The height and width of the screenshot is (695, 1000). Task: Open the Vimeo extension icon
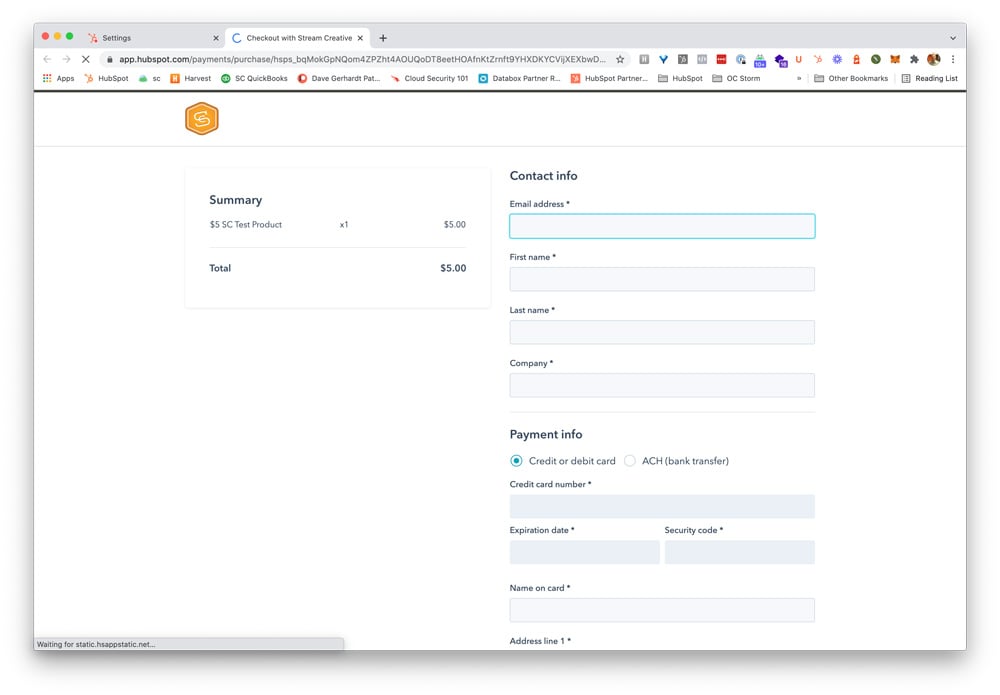(663, 60)
